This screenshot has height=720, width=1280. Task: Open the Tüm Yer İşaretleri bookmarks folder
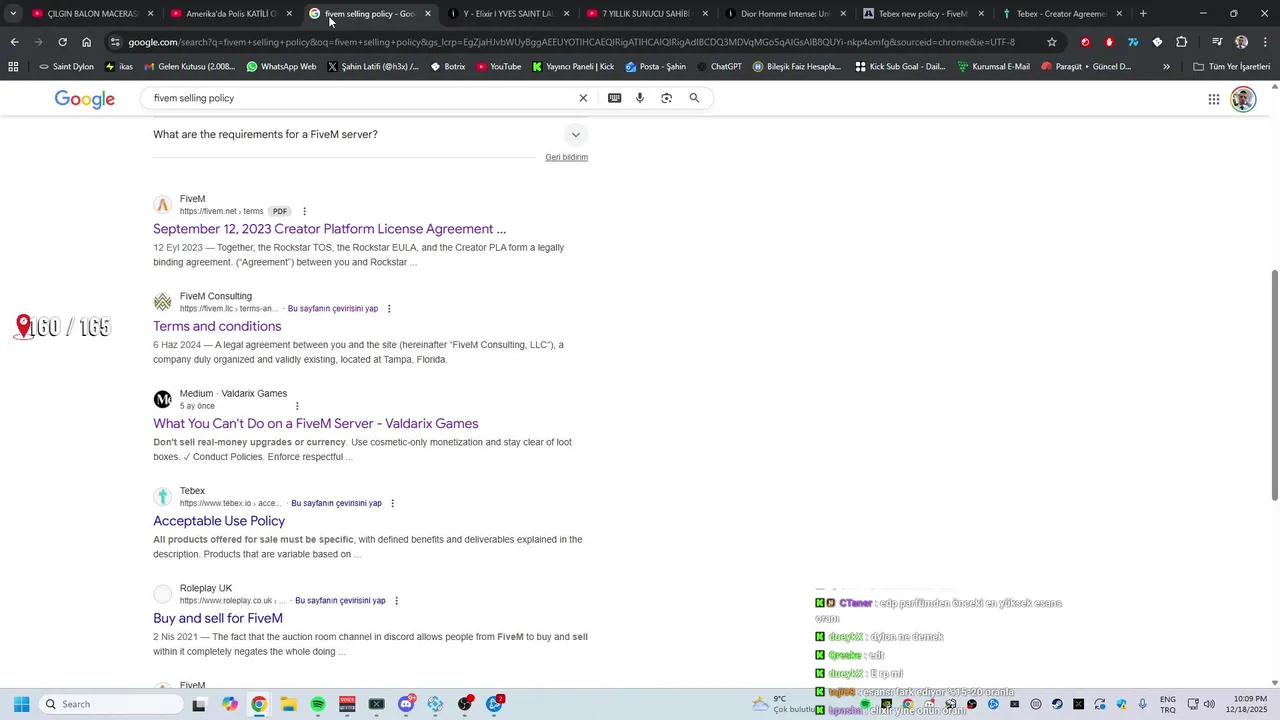point(1232,67)
